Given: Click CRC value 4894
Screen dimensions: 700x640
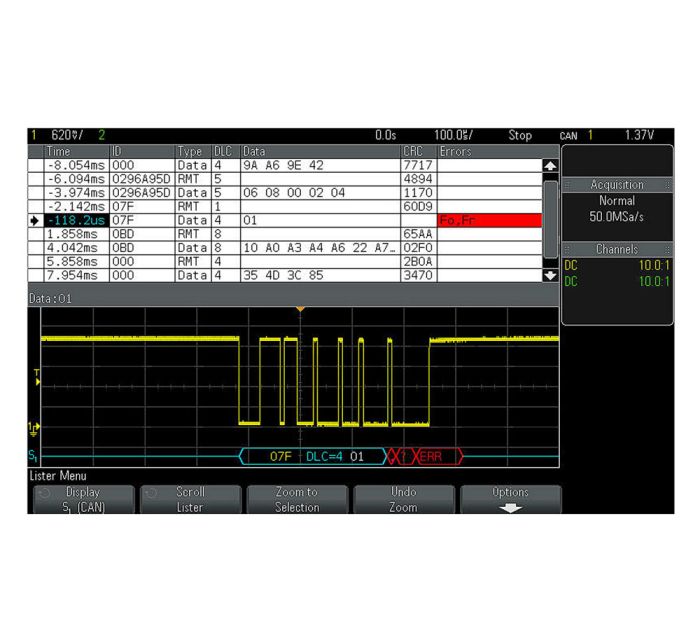Looking at the screenshot, I should point(419,179).
